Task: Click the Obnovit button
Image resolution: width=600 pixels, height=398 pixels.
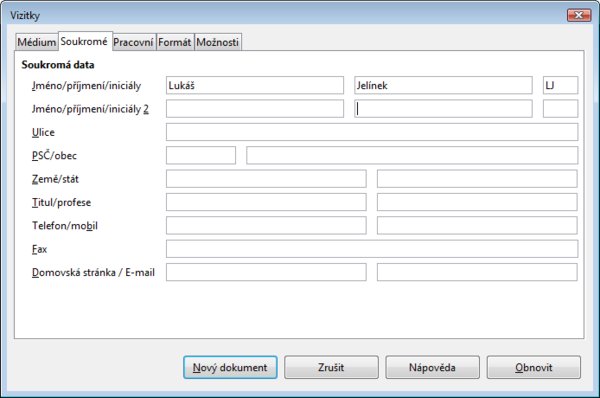Action: 534,367
